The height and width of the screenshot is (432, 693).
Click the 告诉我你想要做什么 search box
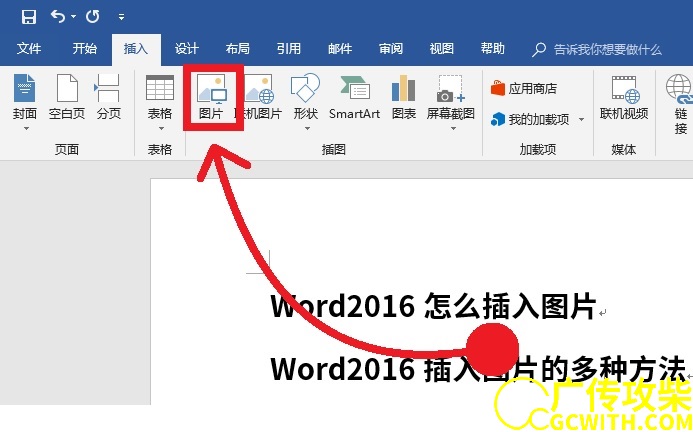[597, 50]
